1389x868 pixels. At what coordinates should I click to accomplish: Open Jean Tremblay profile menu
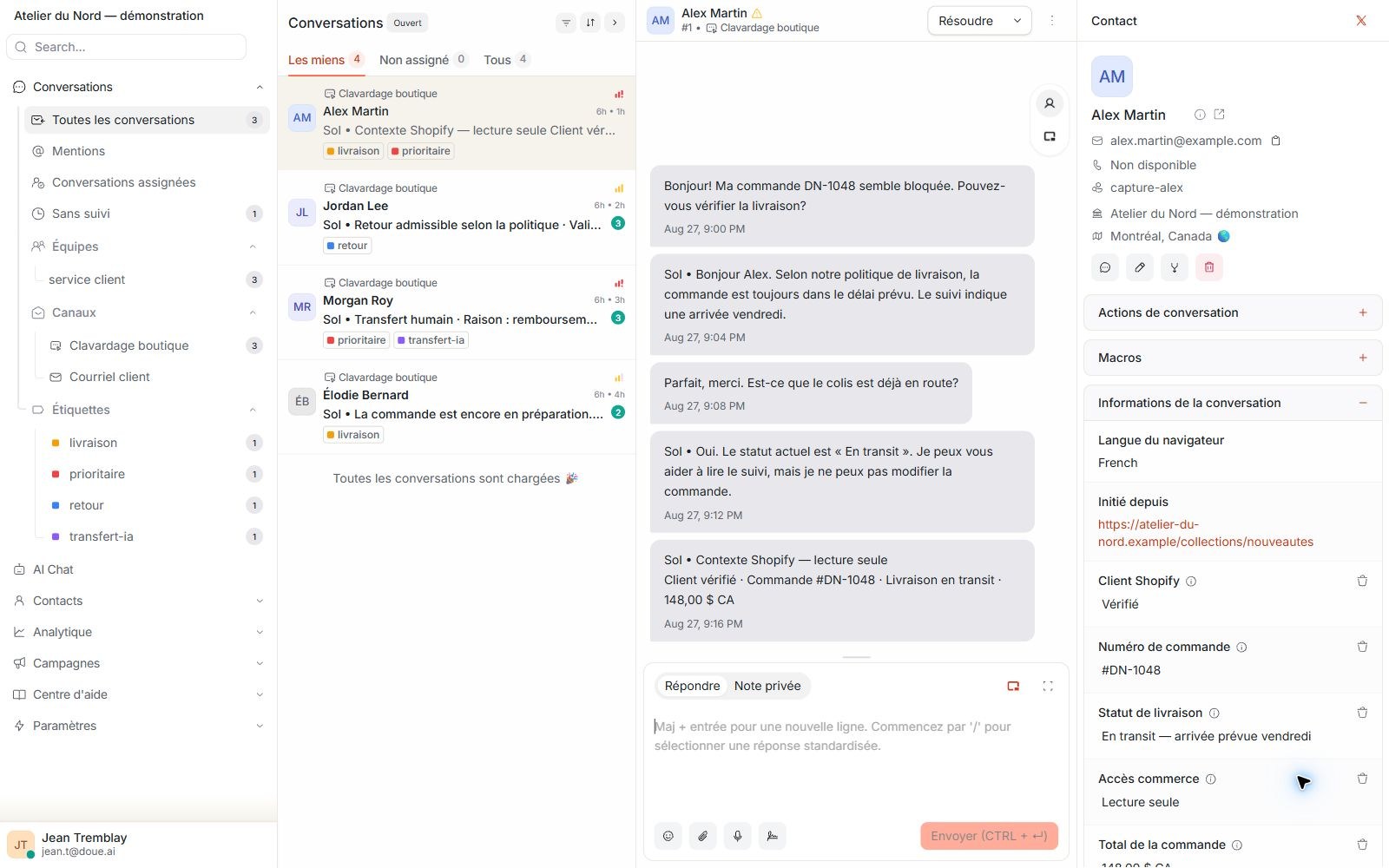click(139, 845)
